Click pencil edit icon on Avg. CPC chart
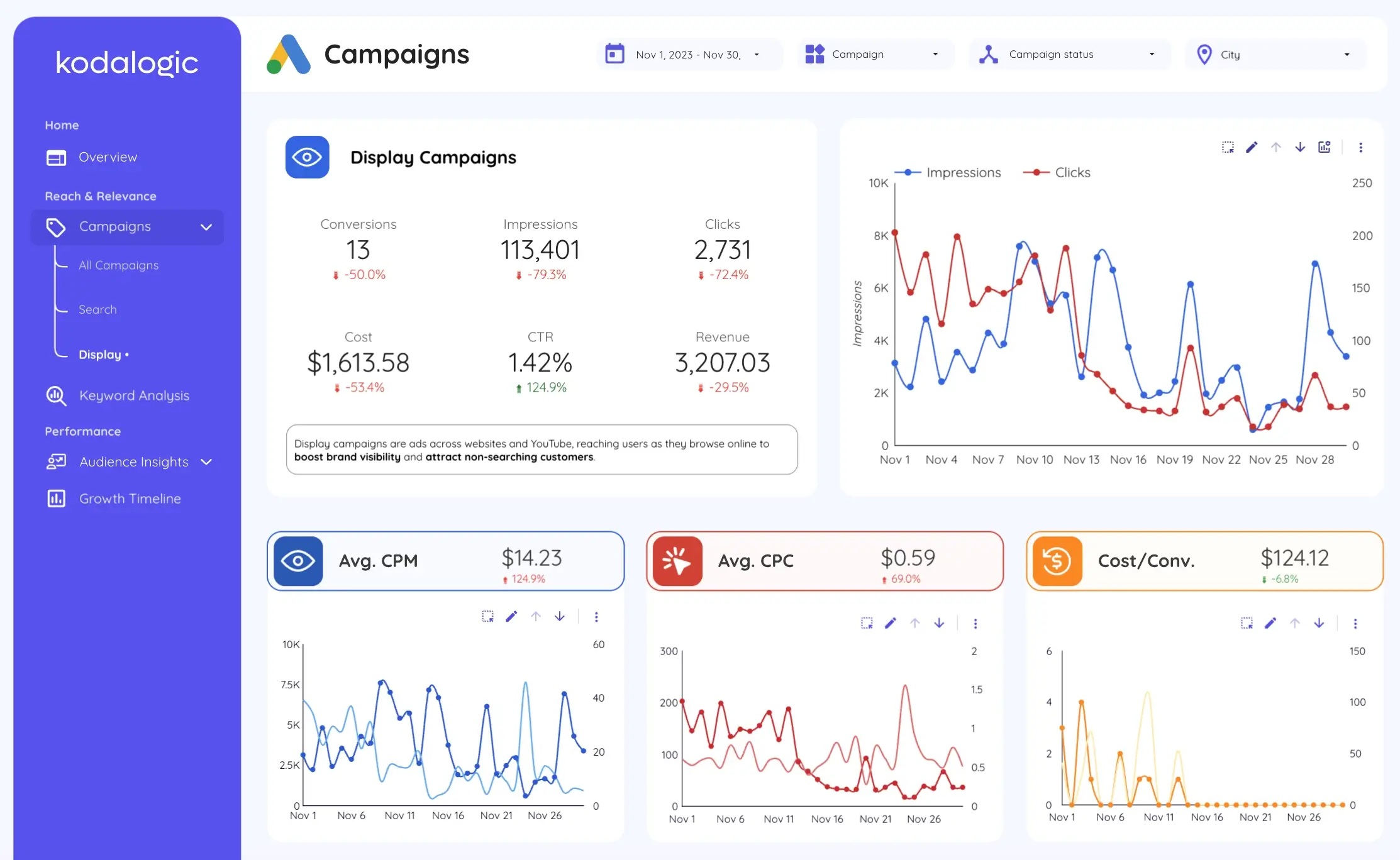The image size is (1400, 860). (891, 623)
